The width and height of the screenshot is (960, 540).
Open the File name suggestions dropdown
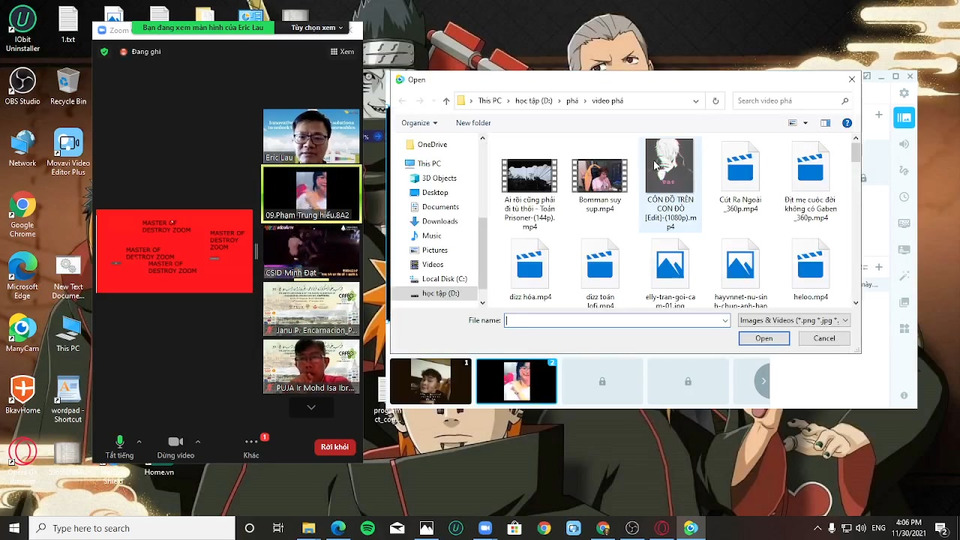(725, 320)
